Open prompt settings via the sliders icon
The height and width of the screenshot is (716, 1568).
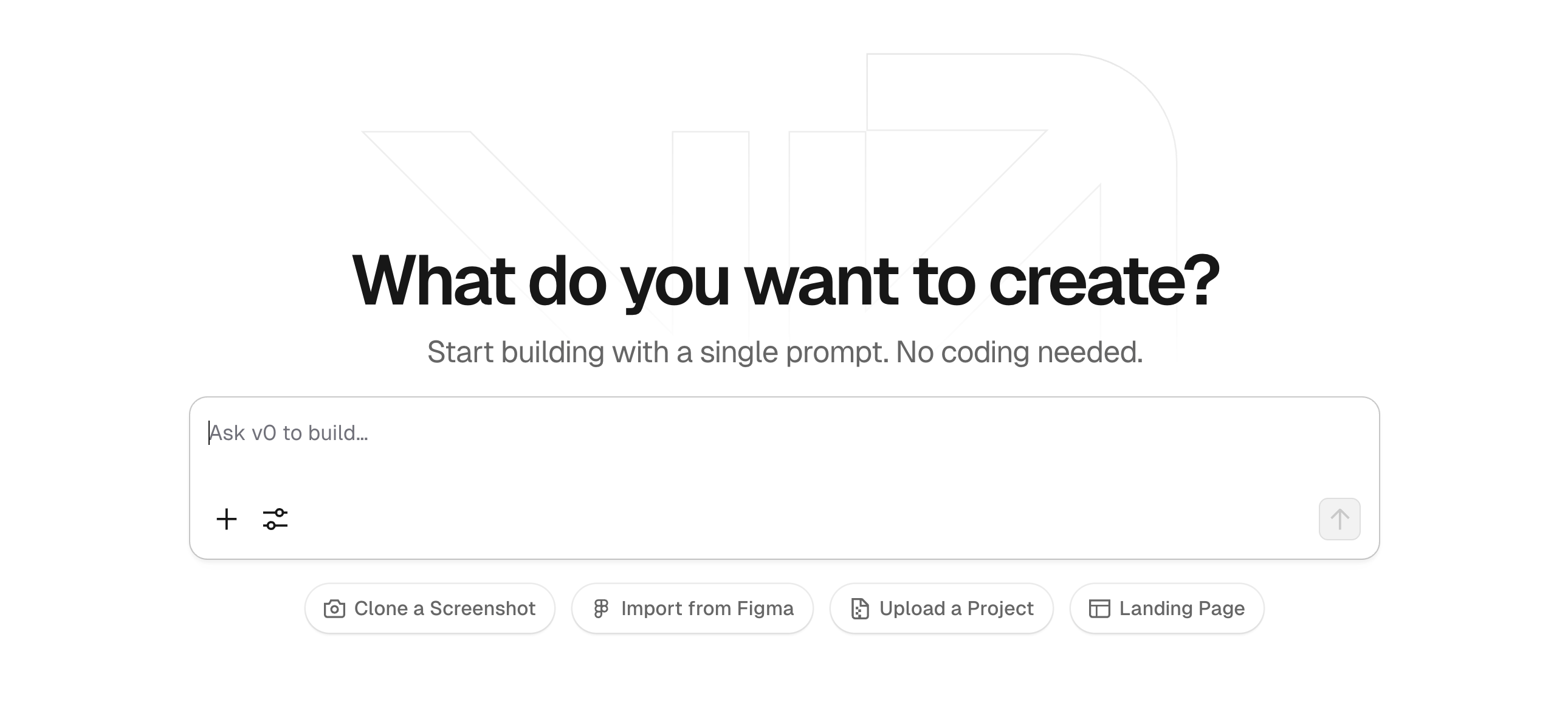[275, 519]
